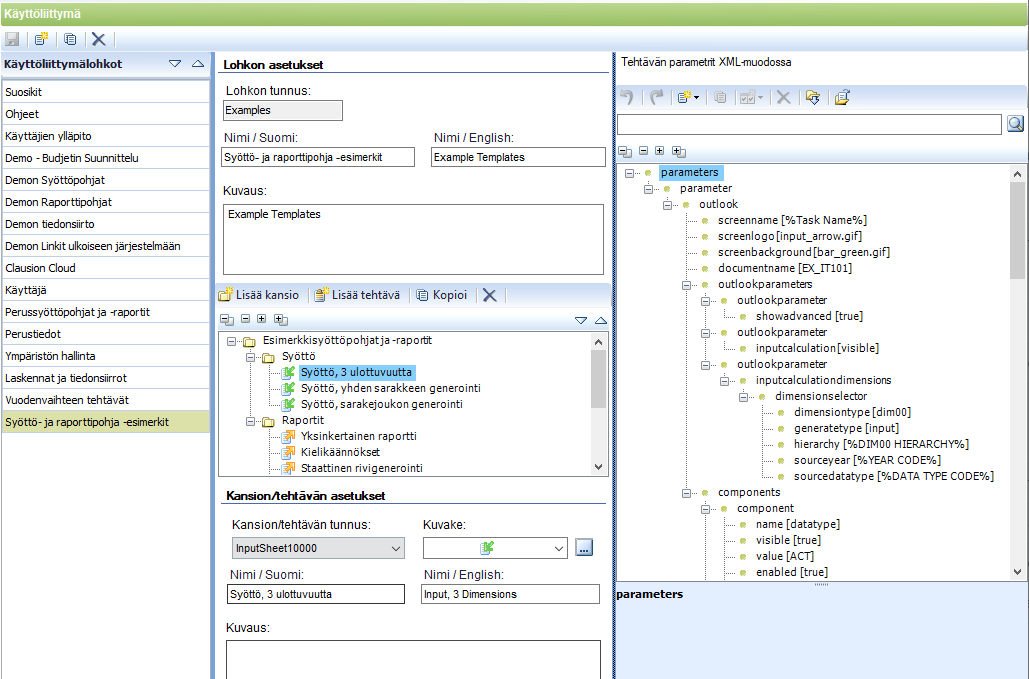Click the Lisää kansio button
The height and width of the screenshot is (679, 1029).
(x=259, y=295)
